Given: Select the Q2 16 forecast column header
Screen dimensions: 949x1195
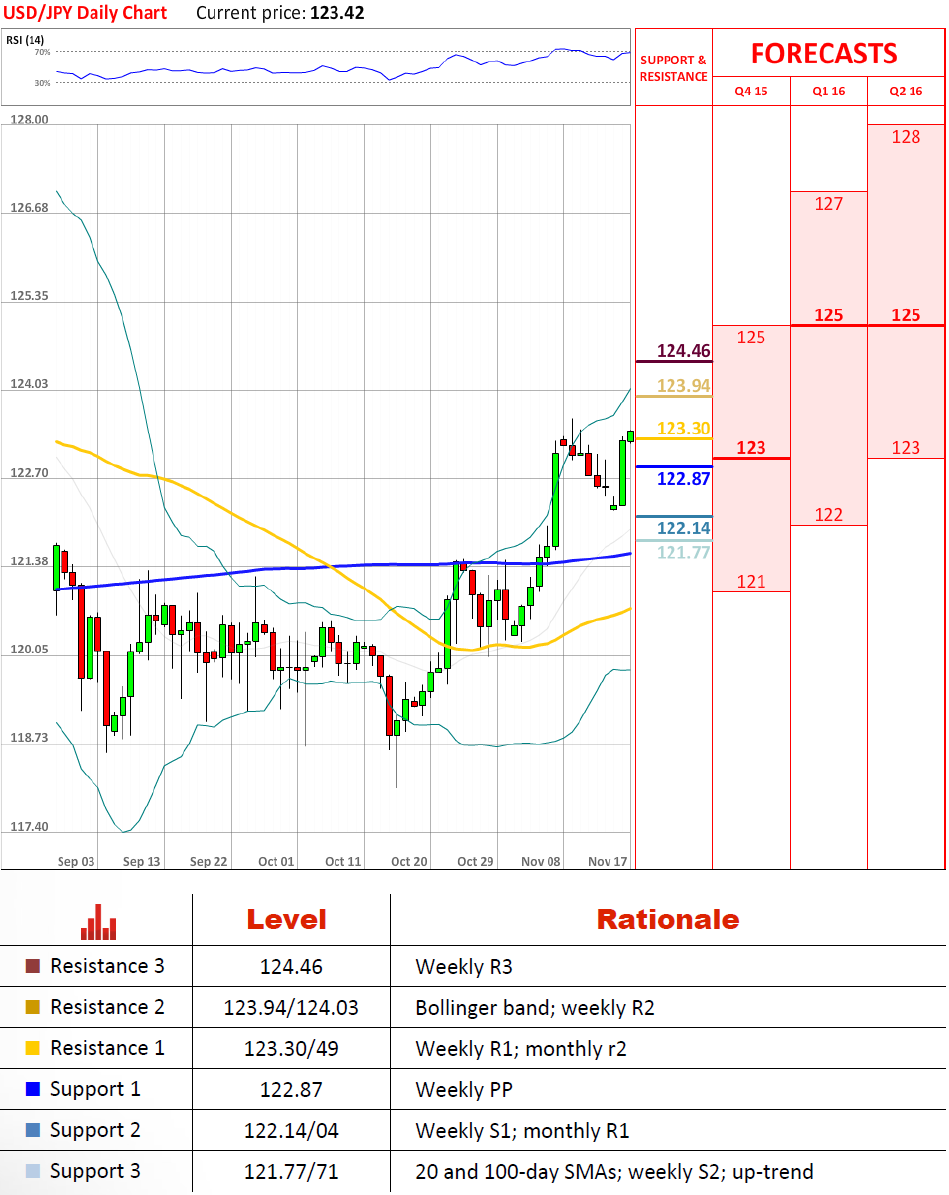Looking at the screenshot, I should [906, 91].
